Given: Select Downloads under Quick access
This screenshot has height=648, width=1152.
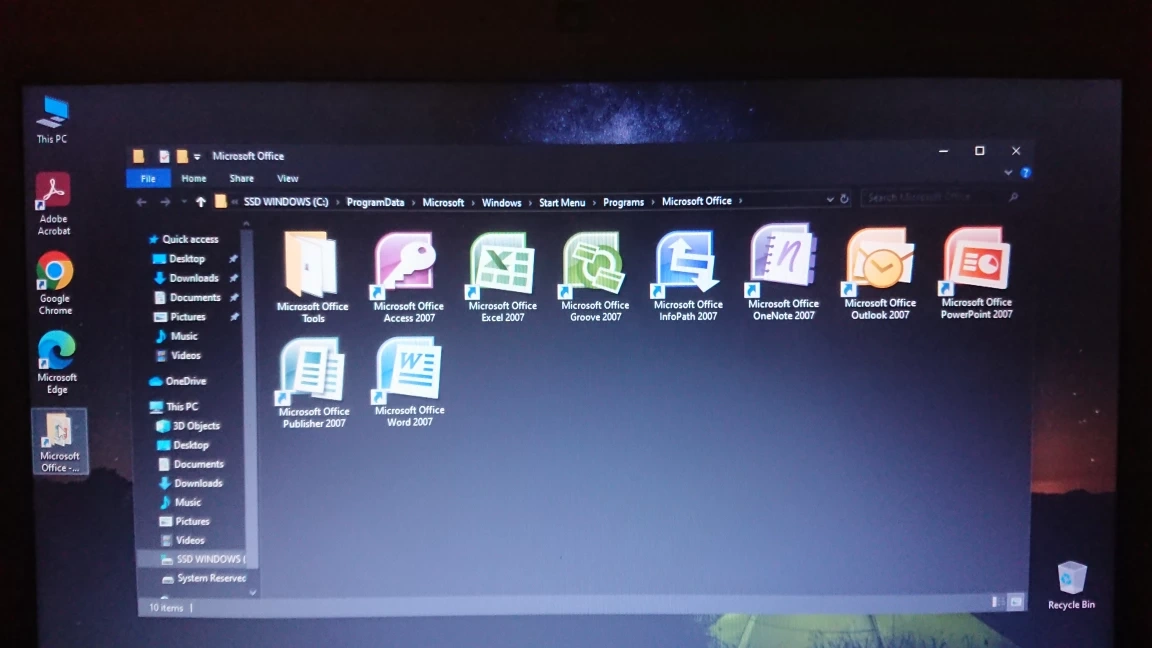Looking at the screenshot, I should pyautogui.click(x=194, y=278).
